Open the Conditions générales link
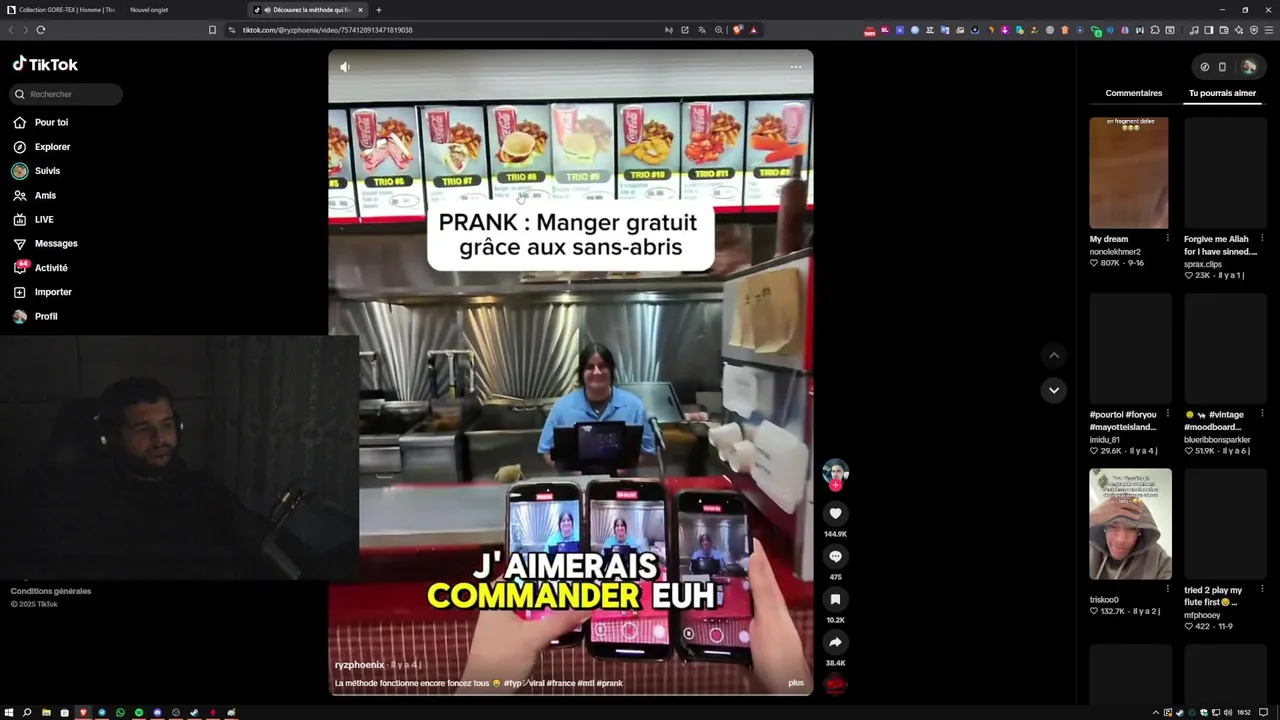 click(x=50, y=591)
